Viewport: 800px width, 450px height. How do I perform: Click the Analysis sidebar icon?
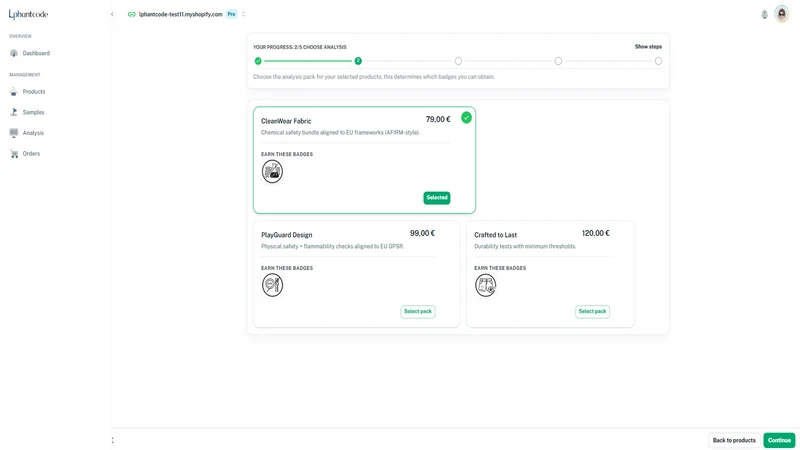(x=14, y=133)
